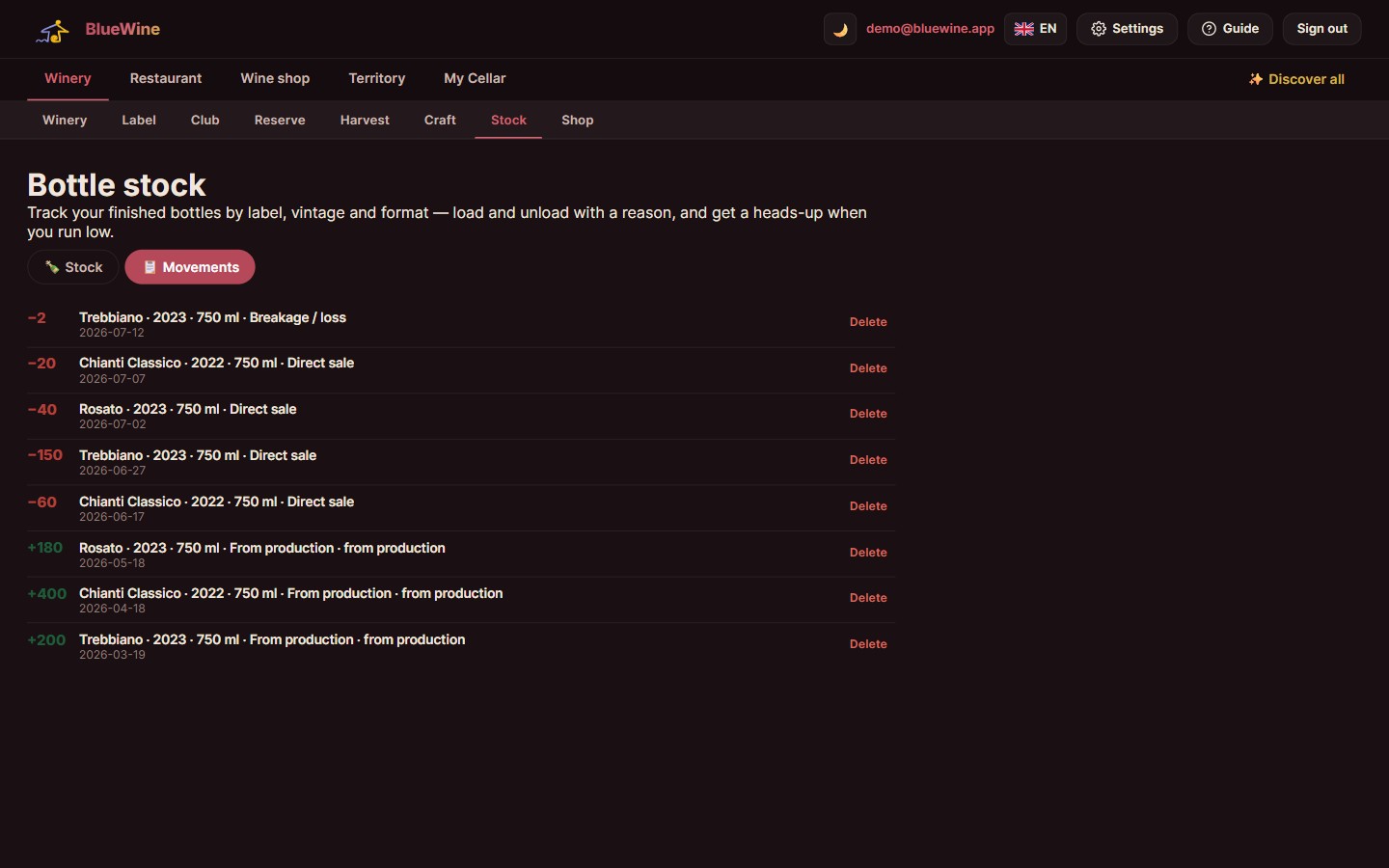
Task: Select the top-level Winery section tab
Action: [68, 78]
